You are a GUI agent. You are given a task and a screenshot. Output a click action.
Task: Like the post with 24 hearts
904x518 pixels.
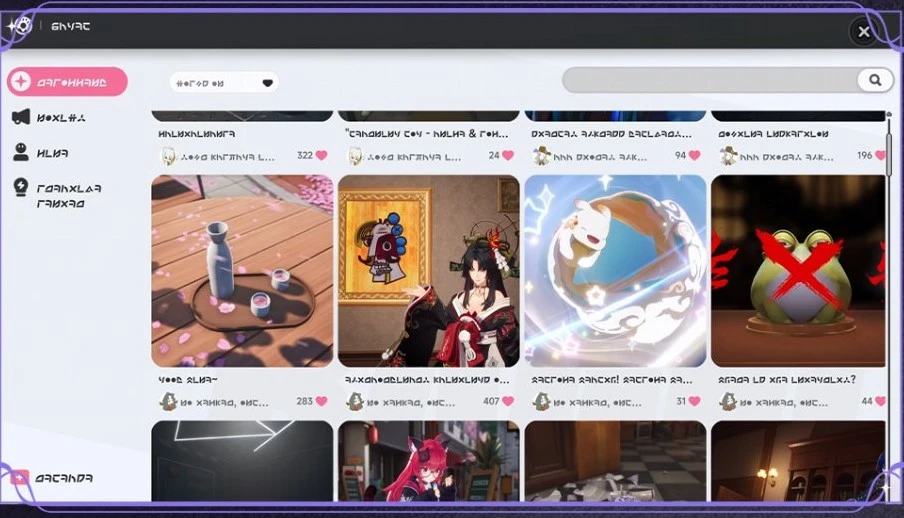click(508, 155)
